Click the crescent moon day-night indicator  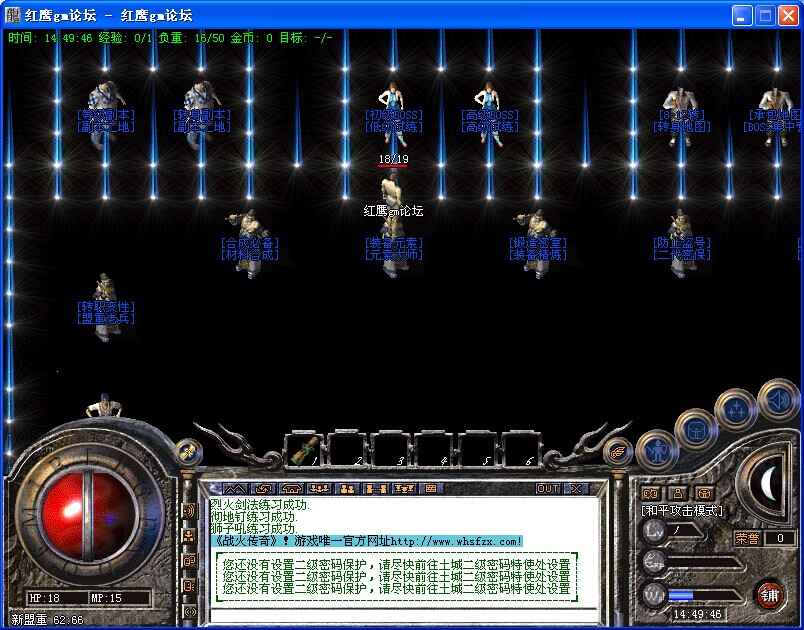(768, 484)
